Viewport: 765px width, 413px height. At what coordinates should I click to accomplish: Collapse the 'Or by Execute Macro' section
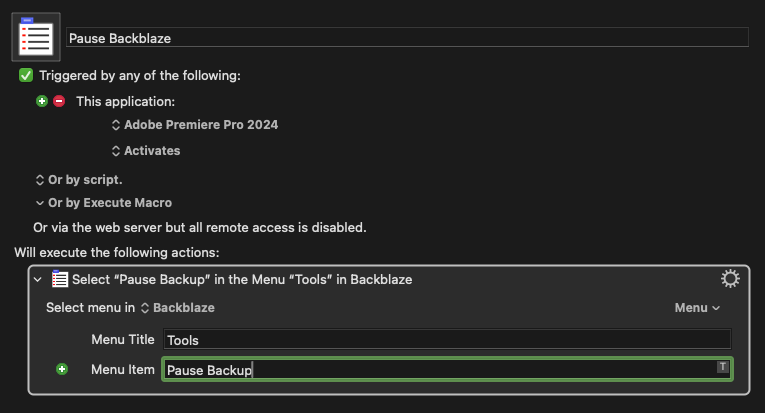[x=40, y=203]
